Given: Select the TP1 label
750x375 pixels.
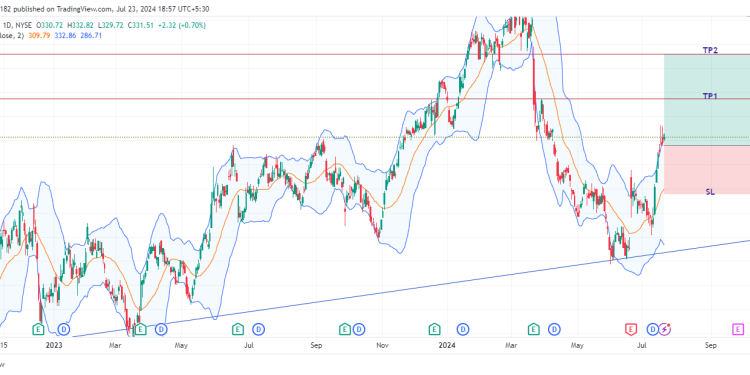Looking at the screenshot, I should 710,96.
